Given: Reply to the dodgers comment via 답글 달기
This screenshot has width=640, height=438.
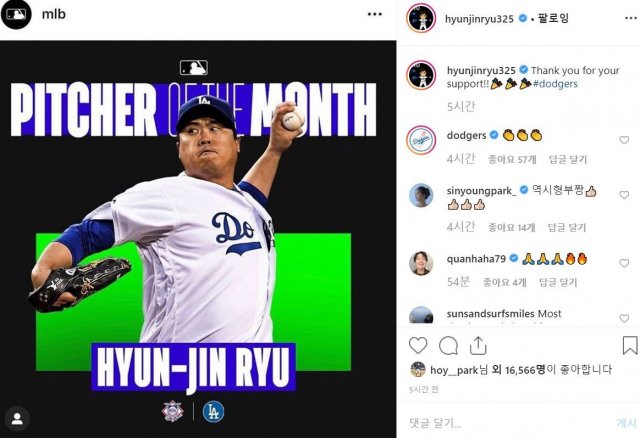Looking at the screenshot, I should coord(568,159).
